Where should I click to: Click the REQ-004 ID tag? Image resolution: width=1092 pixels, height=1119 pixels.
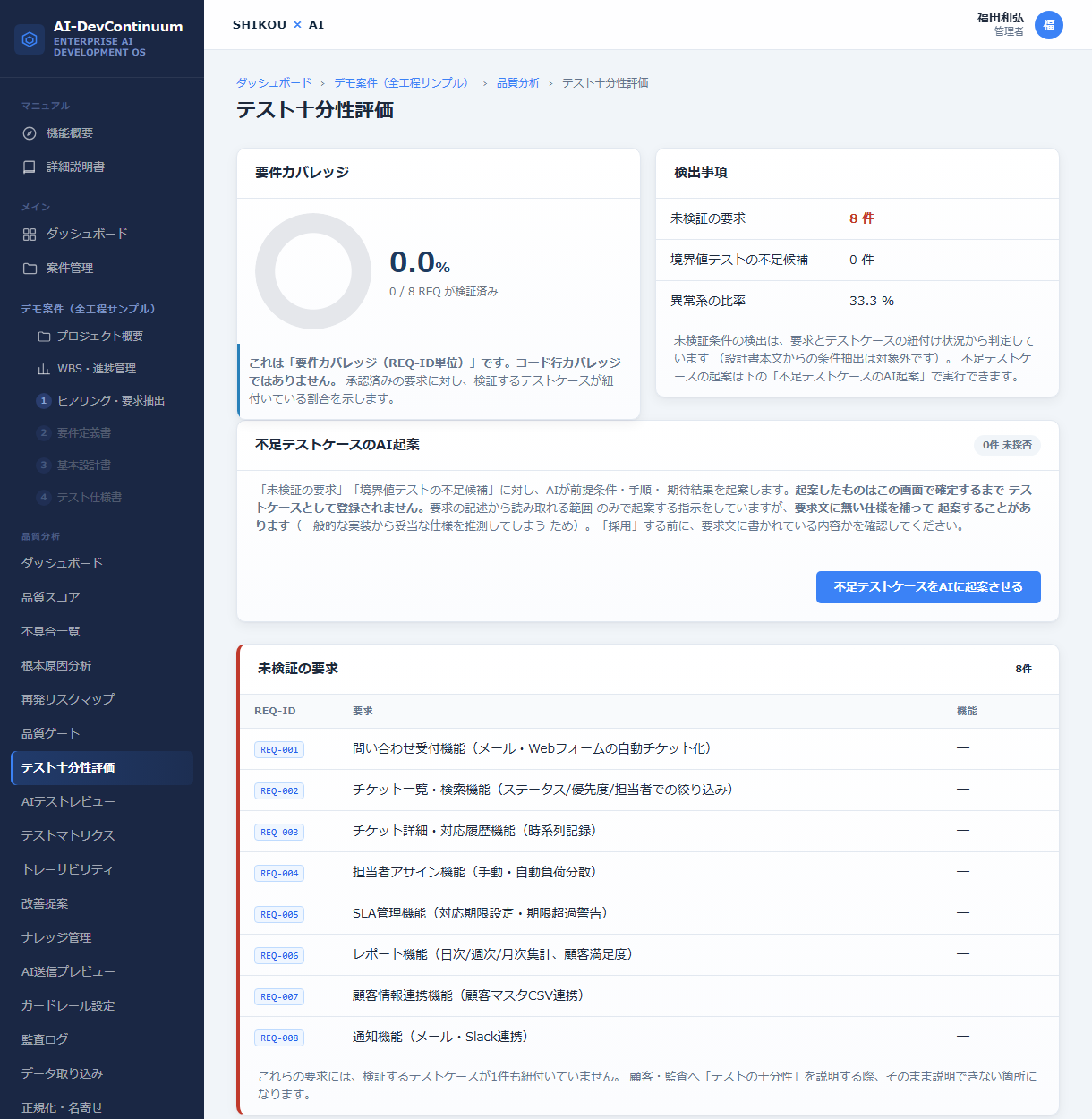[x=279, y=874]
